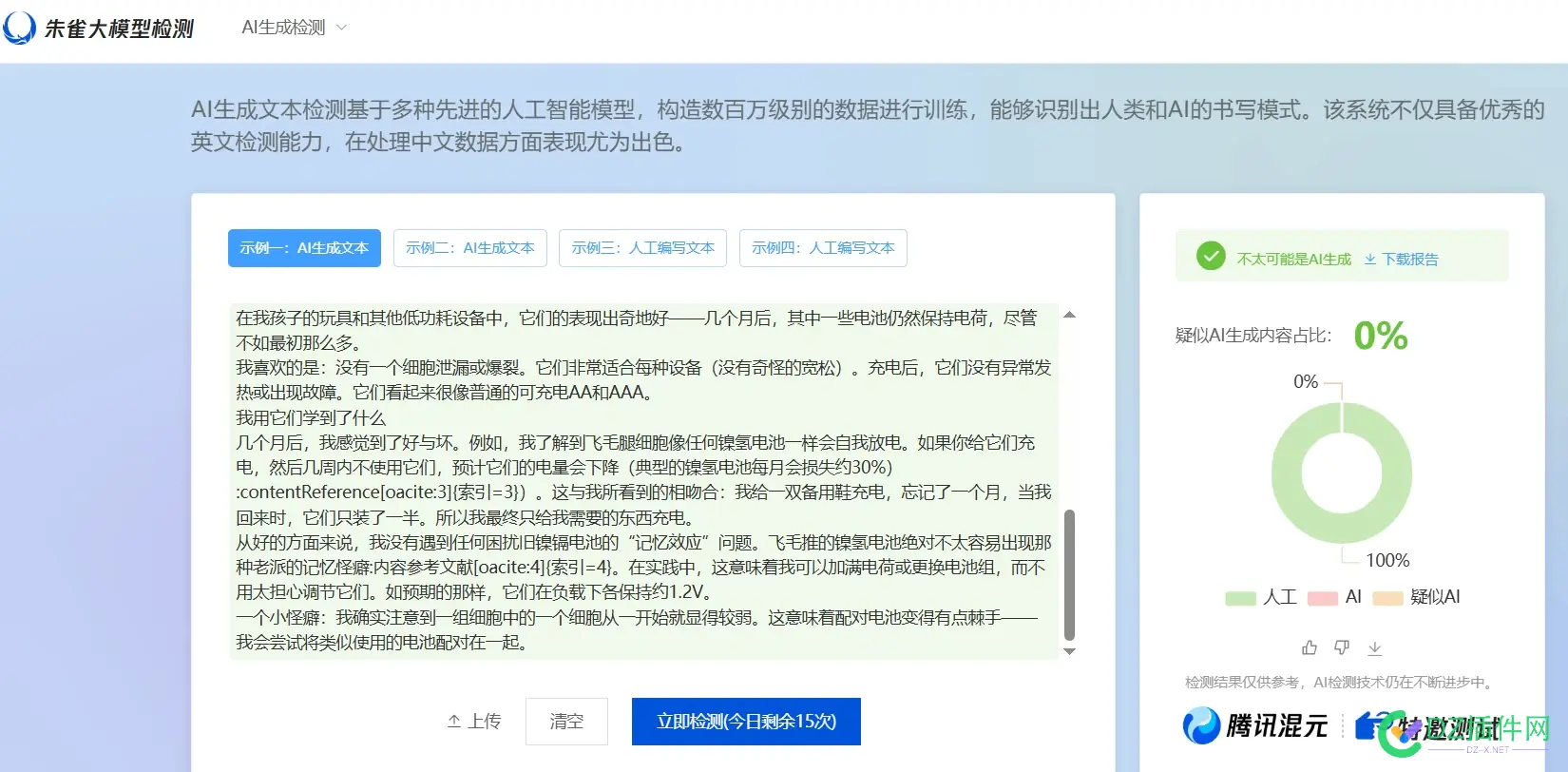Click the 上传 upload button
1568x772 pixels.
[x=474, y=722]
